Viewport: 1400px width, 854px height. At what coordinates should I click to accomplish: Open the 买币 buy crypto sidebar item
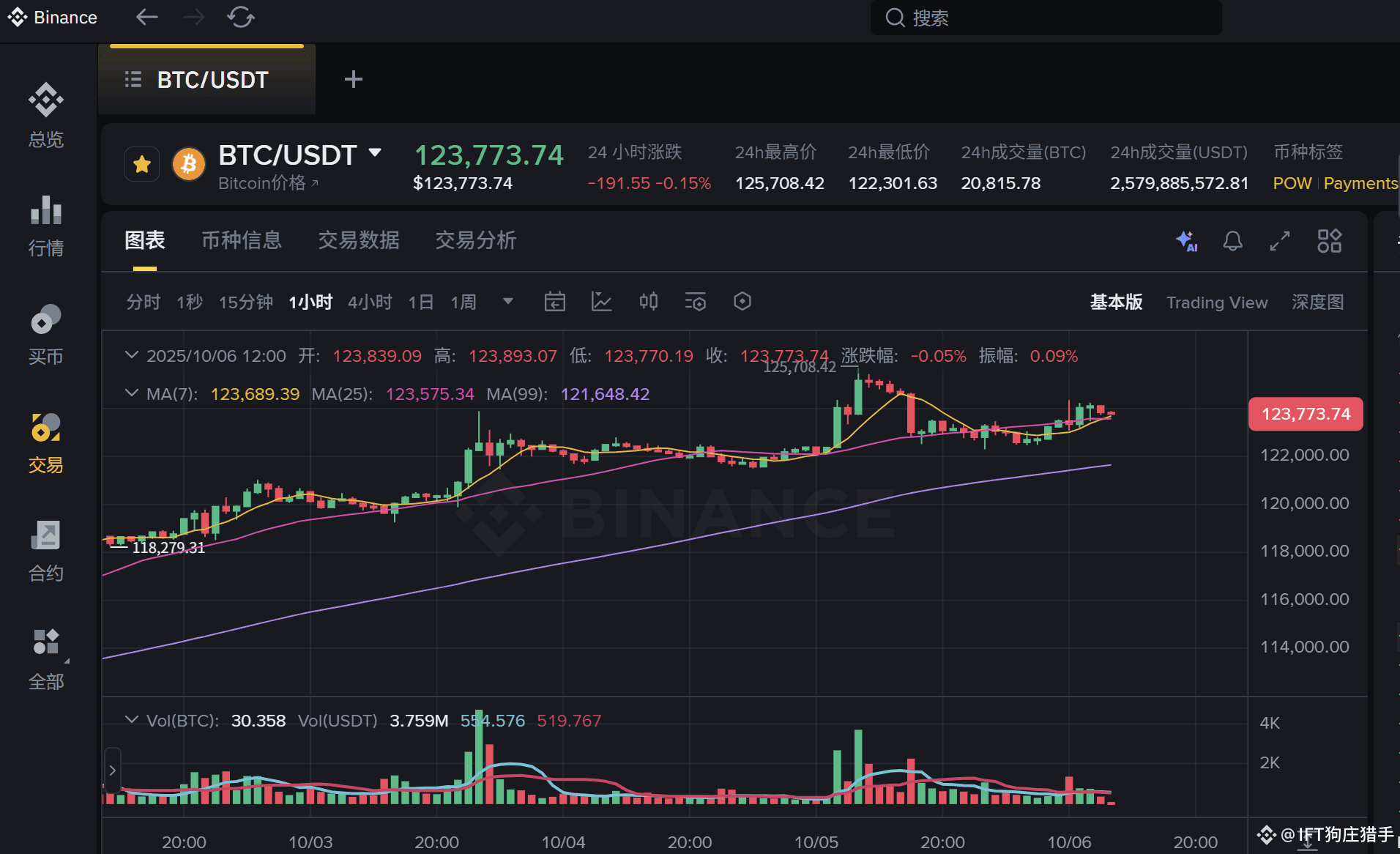click(46, 334)
